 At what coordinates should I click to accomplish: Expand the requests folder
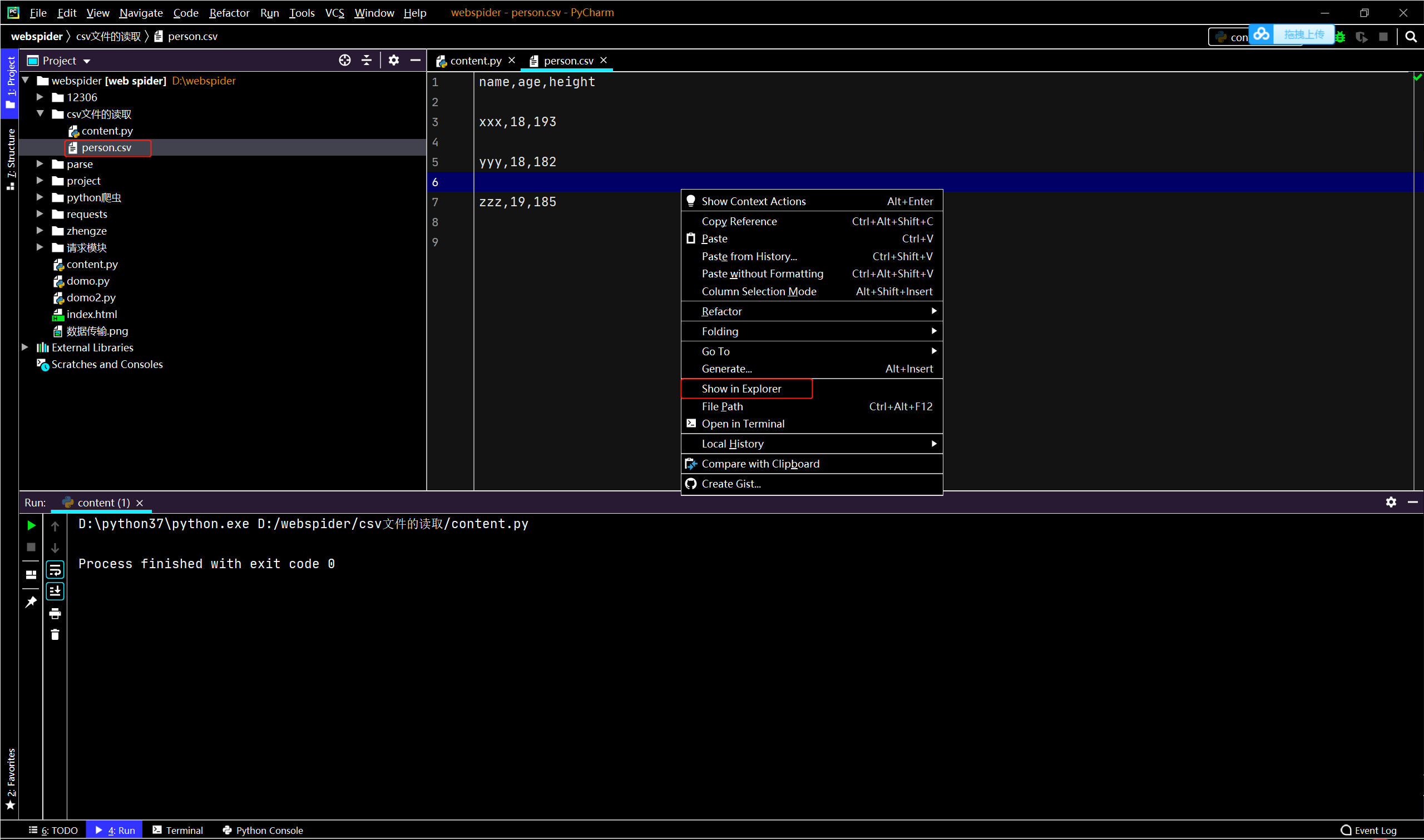39,214
